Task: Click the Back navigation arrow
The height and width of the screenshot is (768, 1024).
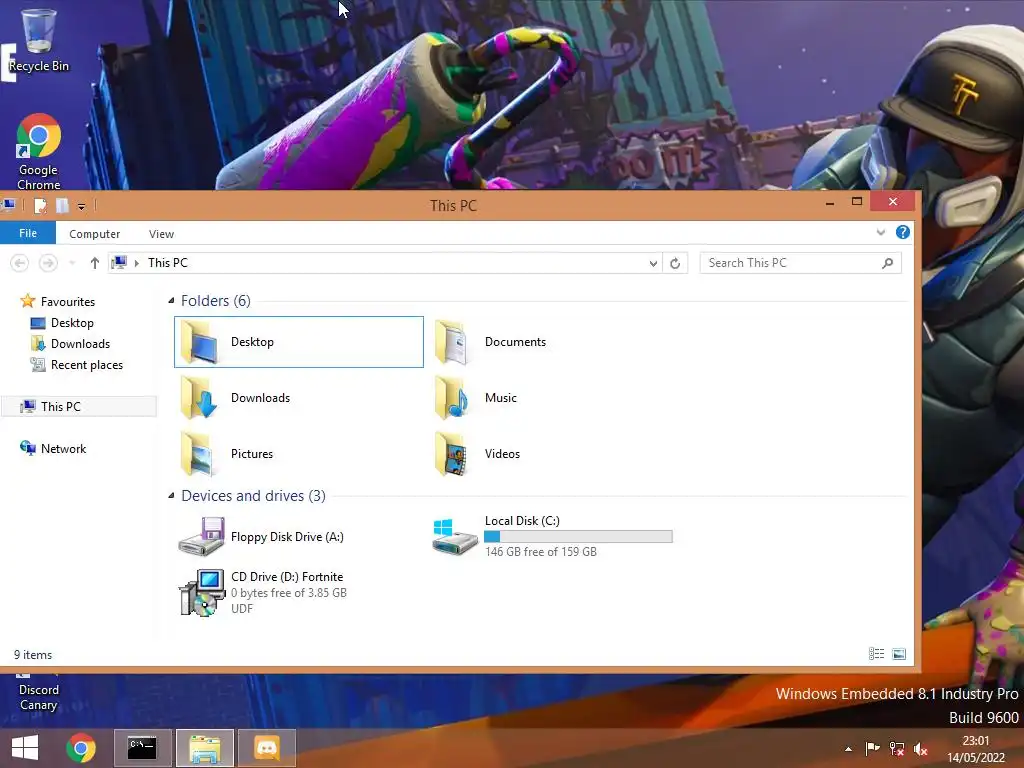Action: click(20, 263)
